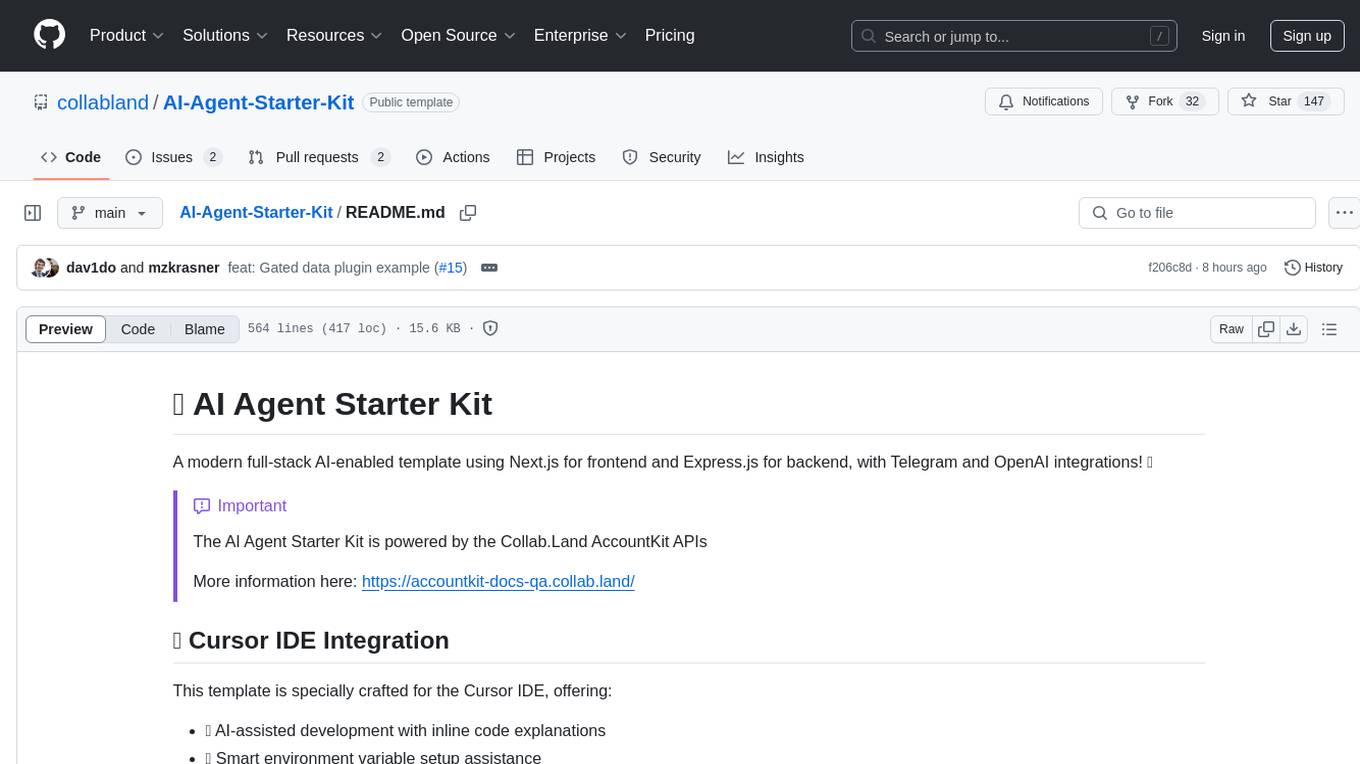Screen dimensions: 1360x764
Task: Click the shield icon beside file size
Action: (x=491, y=328)
